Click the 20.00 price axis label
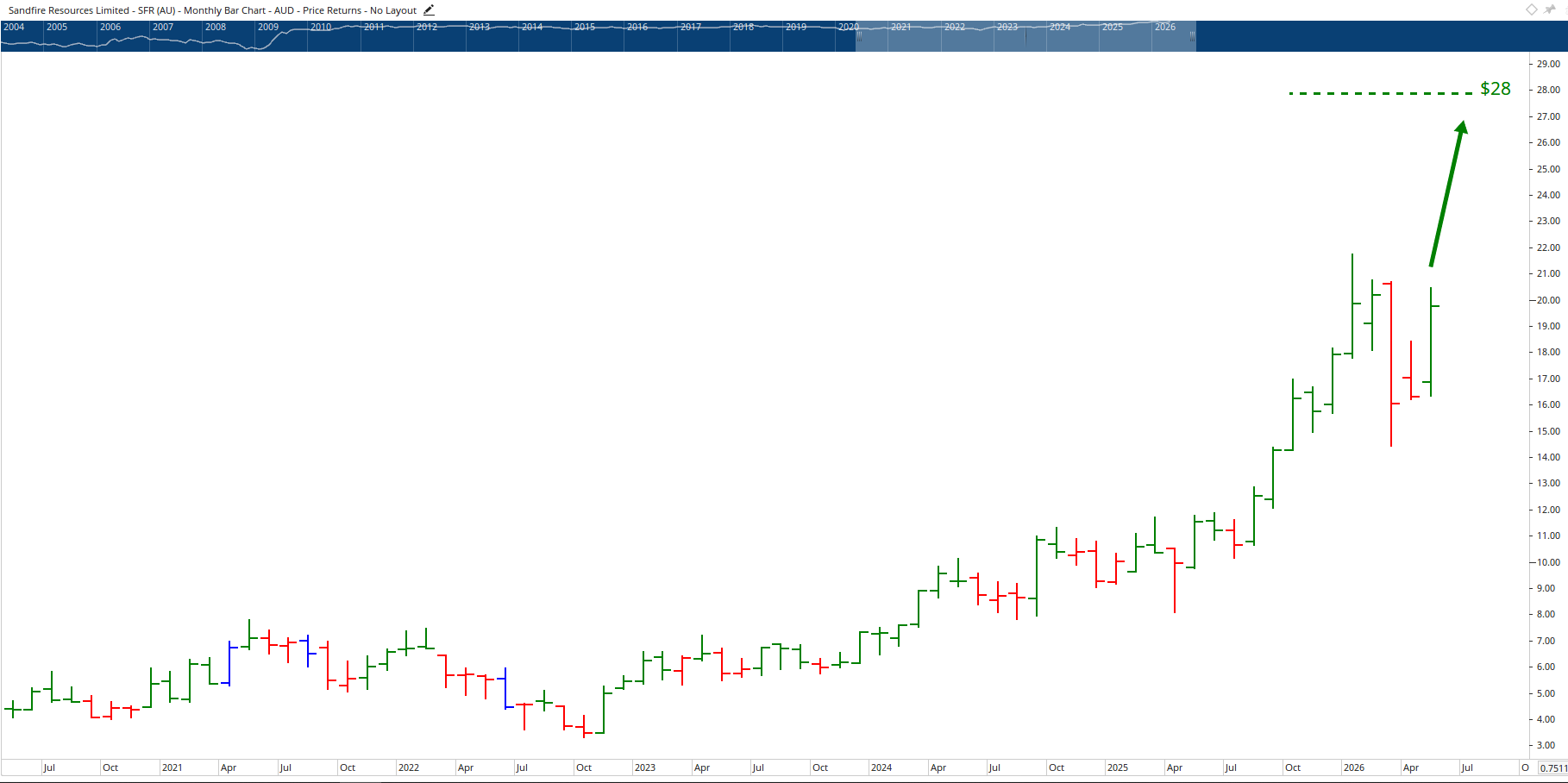Image resolution: width=1568 pixels, height=783 pixels. [x=1548, y=300]
